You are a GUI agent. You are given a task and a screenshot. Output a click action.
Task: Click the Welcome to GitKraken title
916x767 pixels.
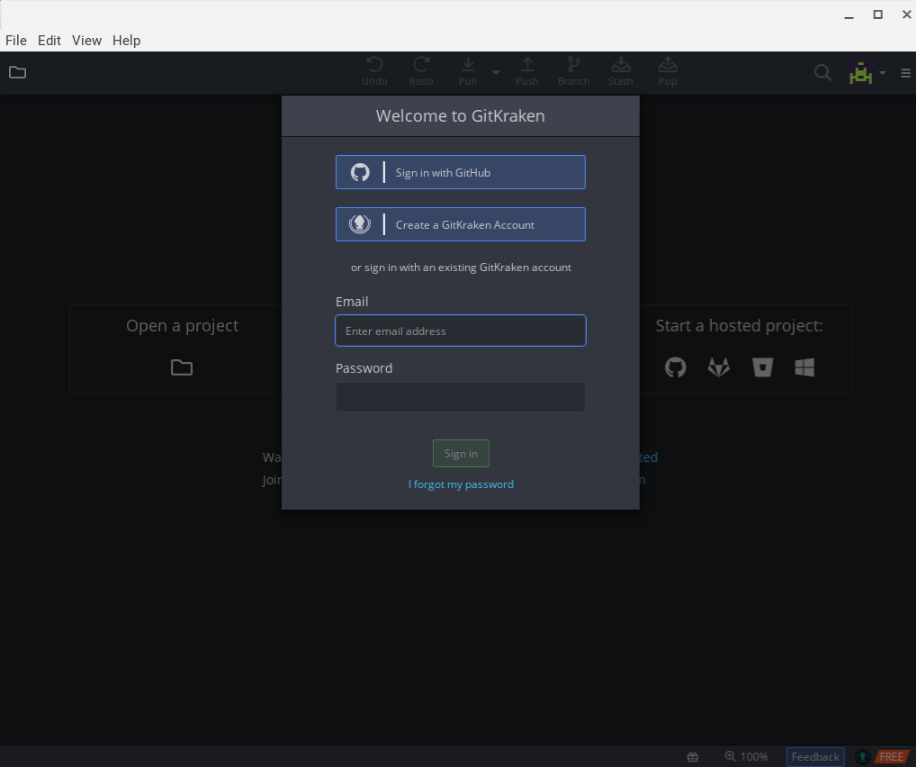(460, 116)
